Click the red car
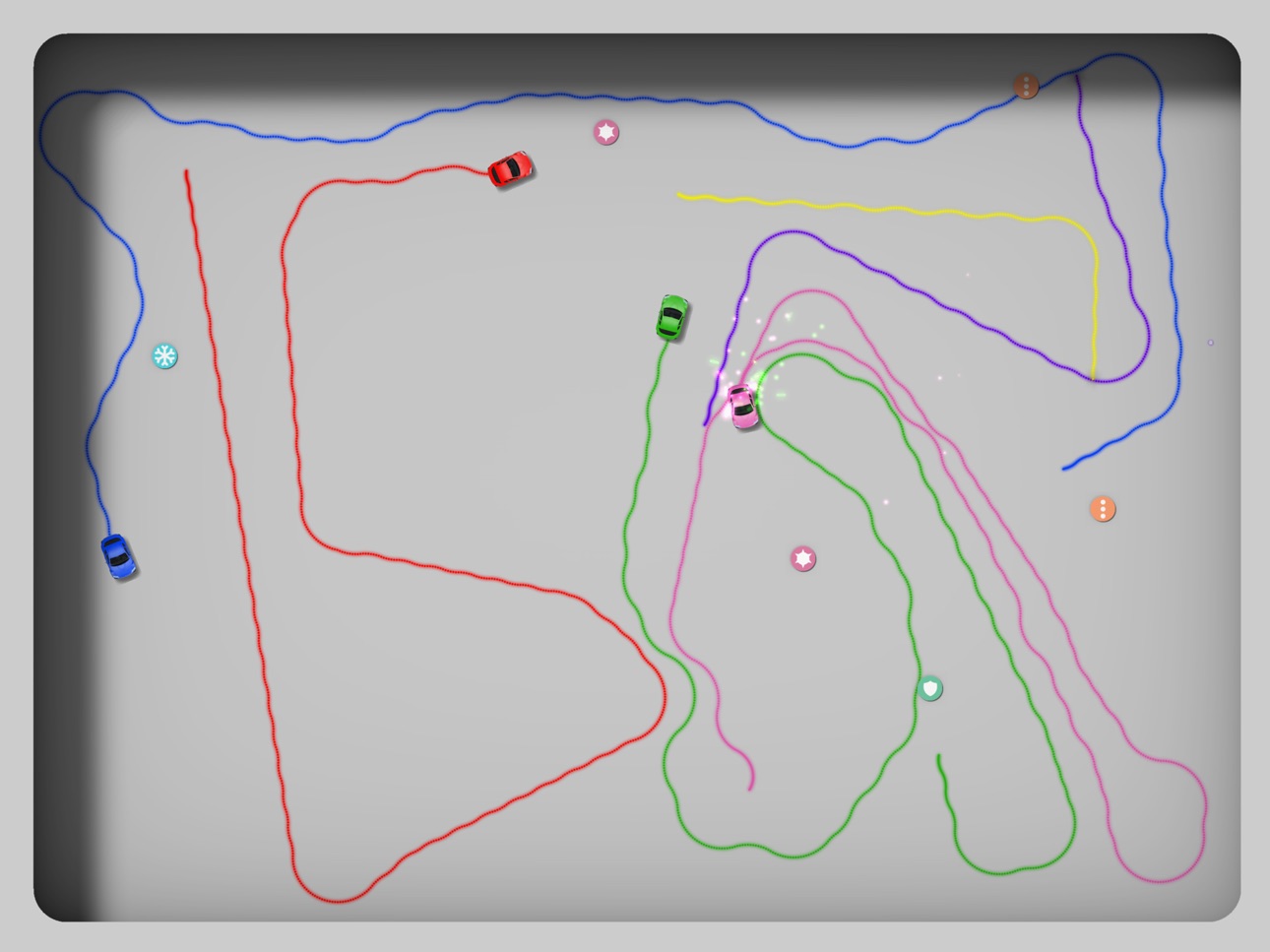The image size is (1270, 952). 510,169
